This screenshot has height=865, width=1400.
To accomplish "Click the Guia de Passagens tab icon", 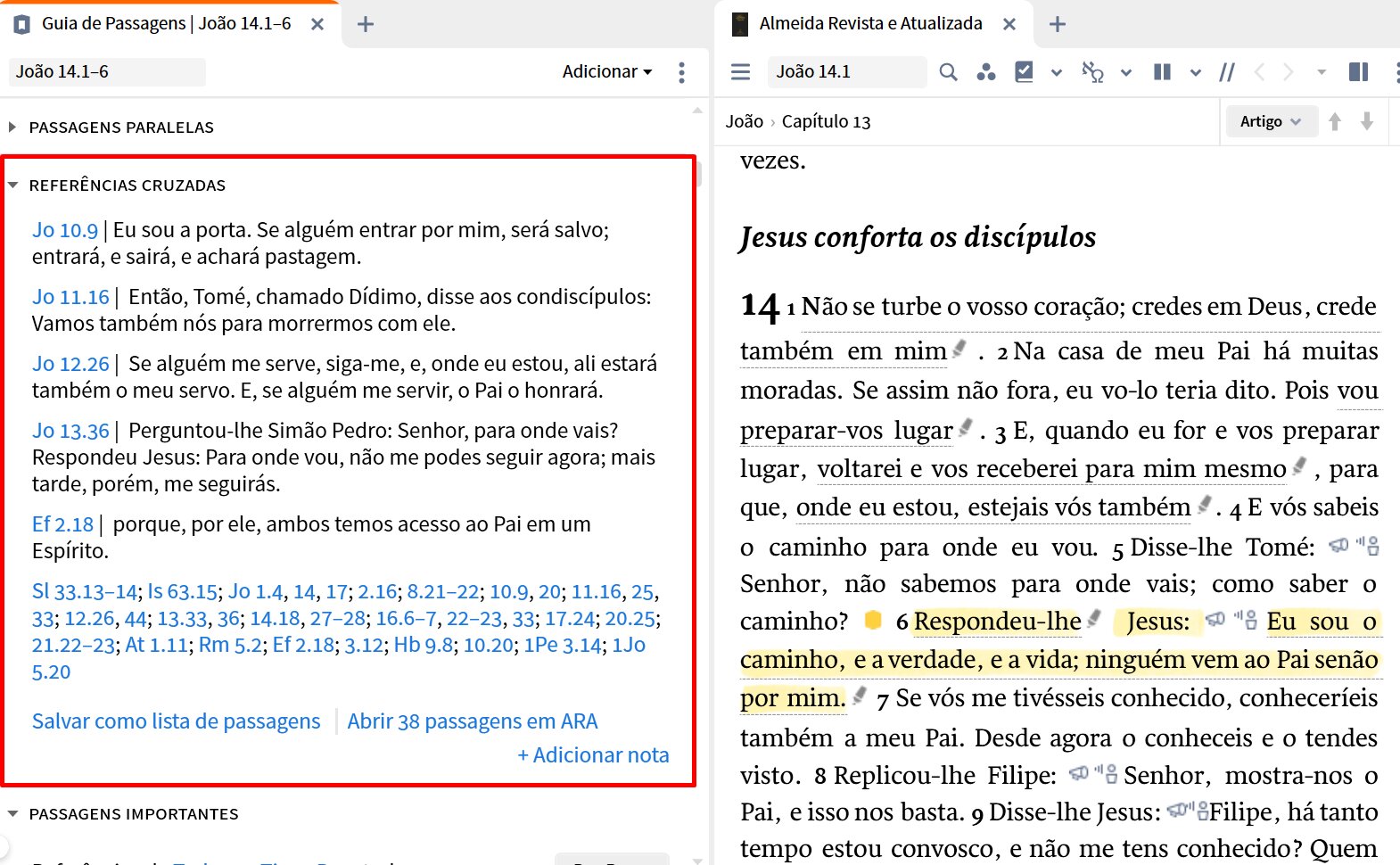I will click(22, 24).
